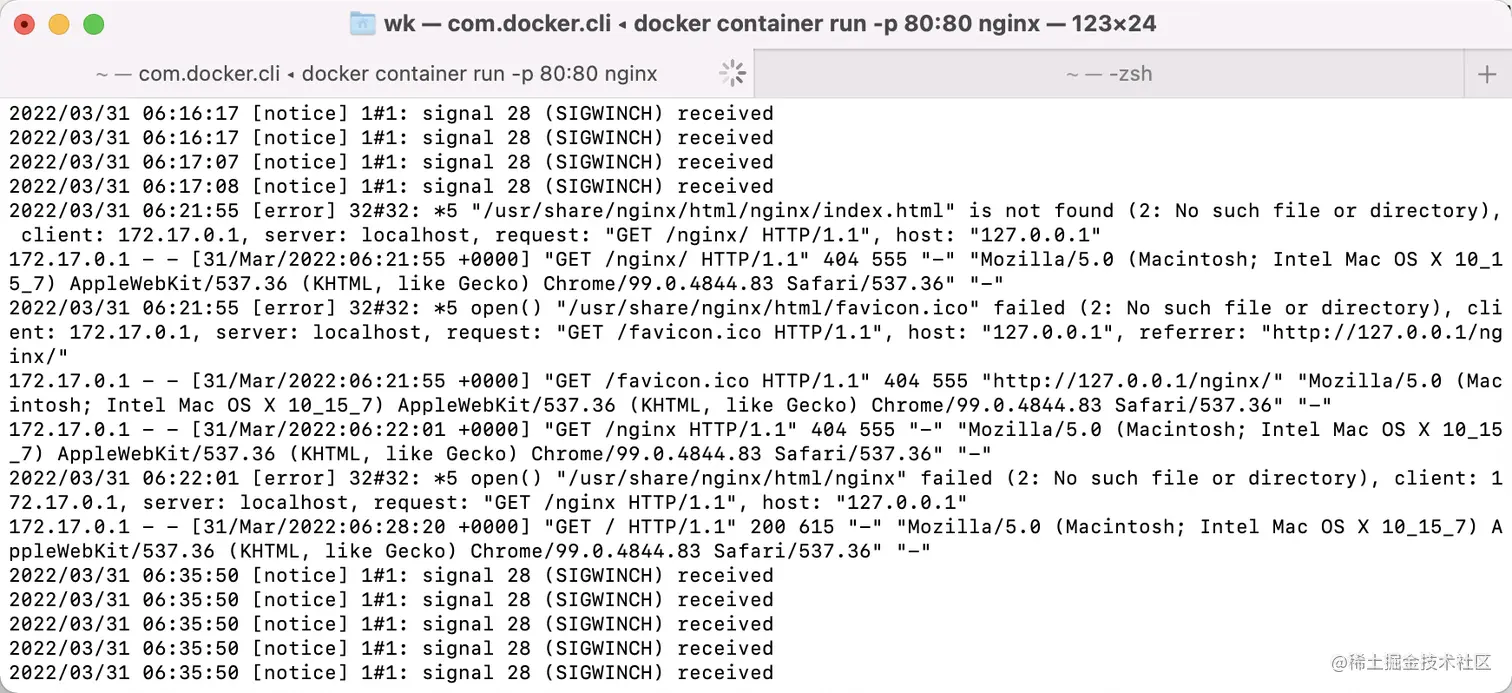Click the green full-screen window button

93,24
